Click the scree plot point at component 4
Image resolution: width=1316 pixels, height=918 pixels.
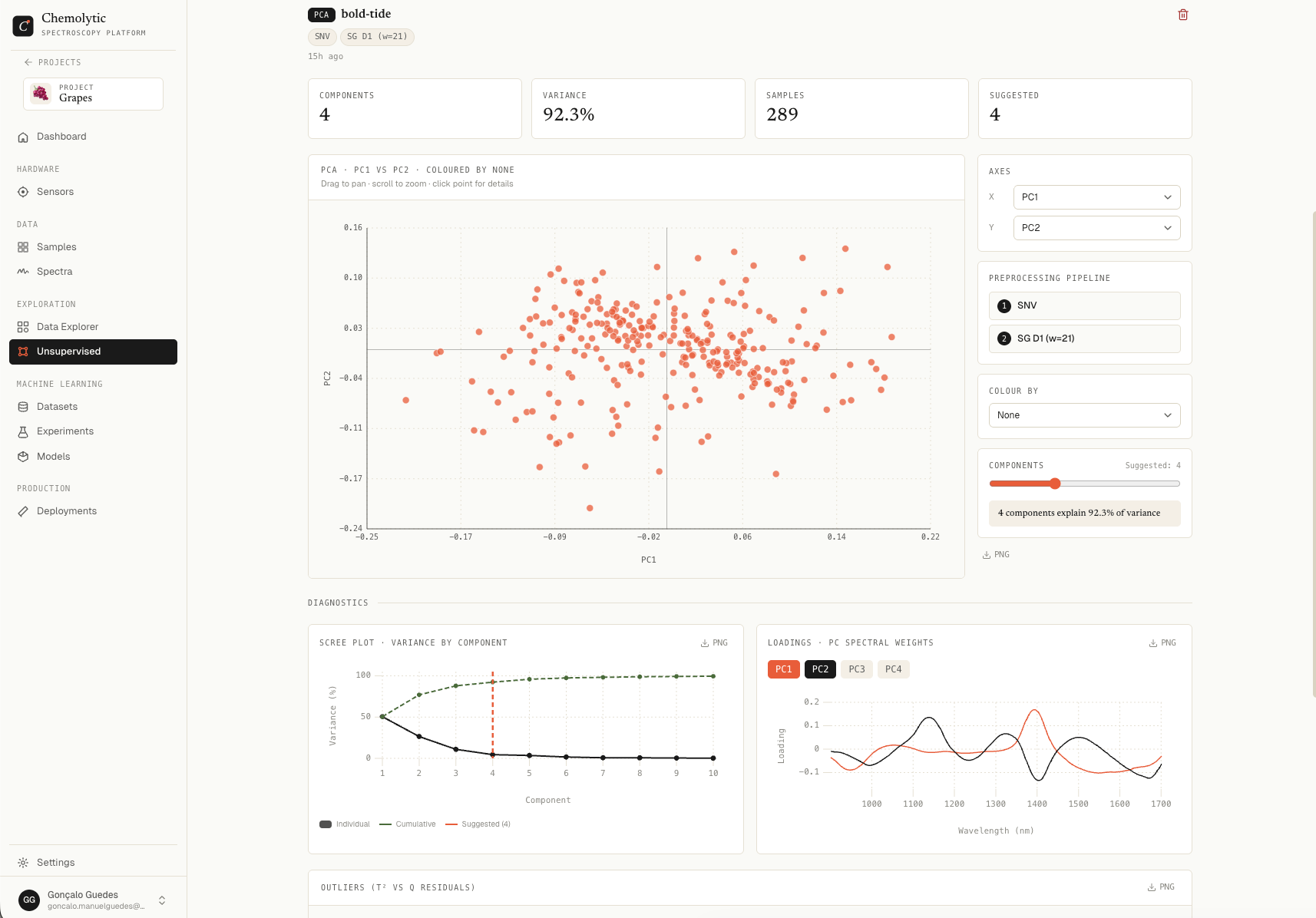point(493,755)
